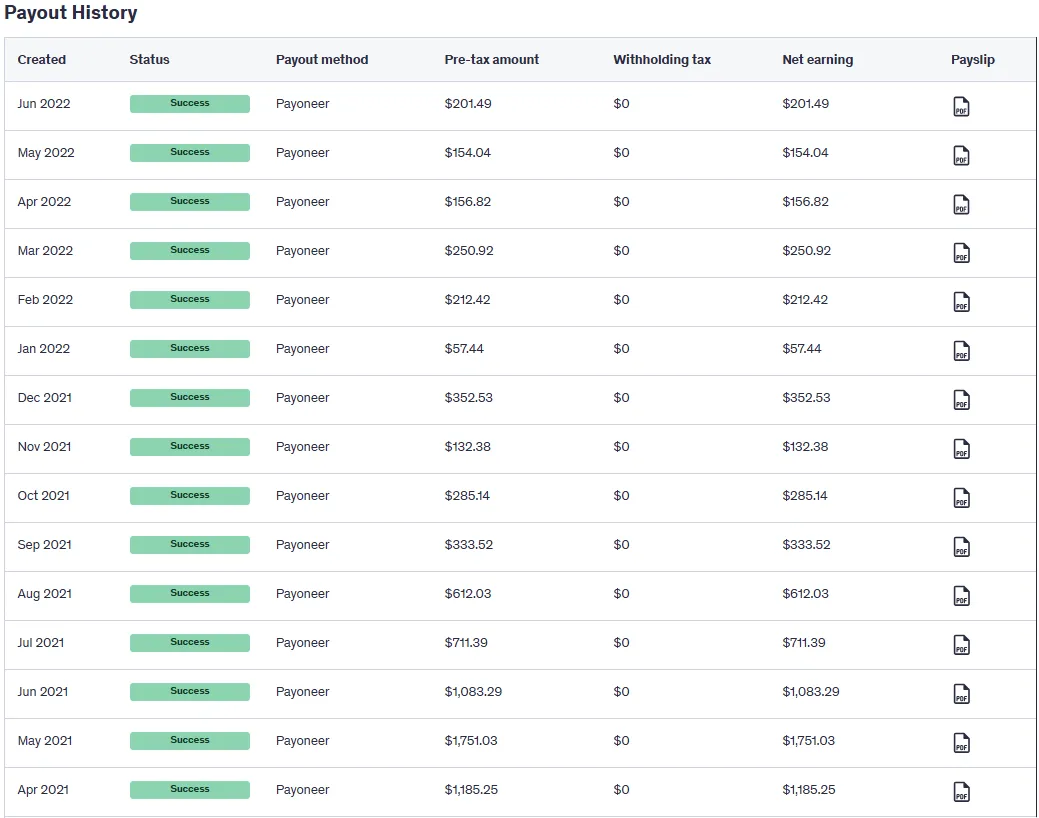The image size is (1039, 818).
Task: Download the May 2022 payslip PDF
Action: (961, 156)
